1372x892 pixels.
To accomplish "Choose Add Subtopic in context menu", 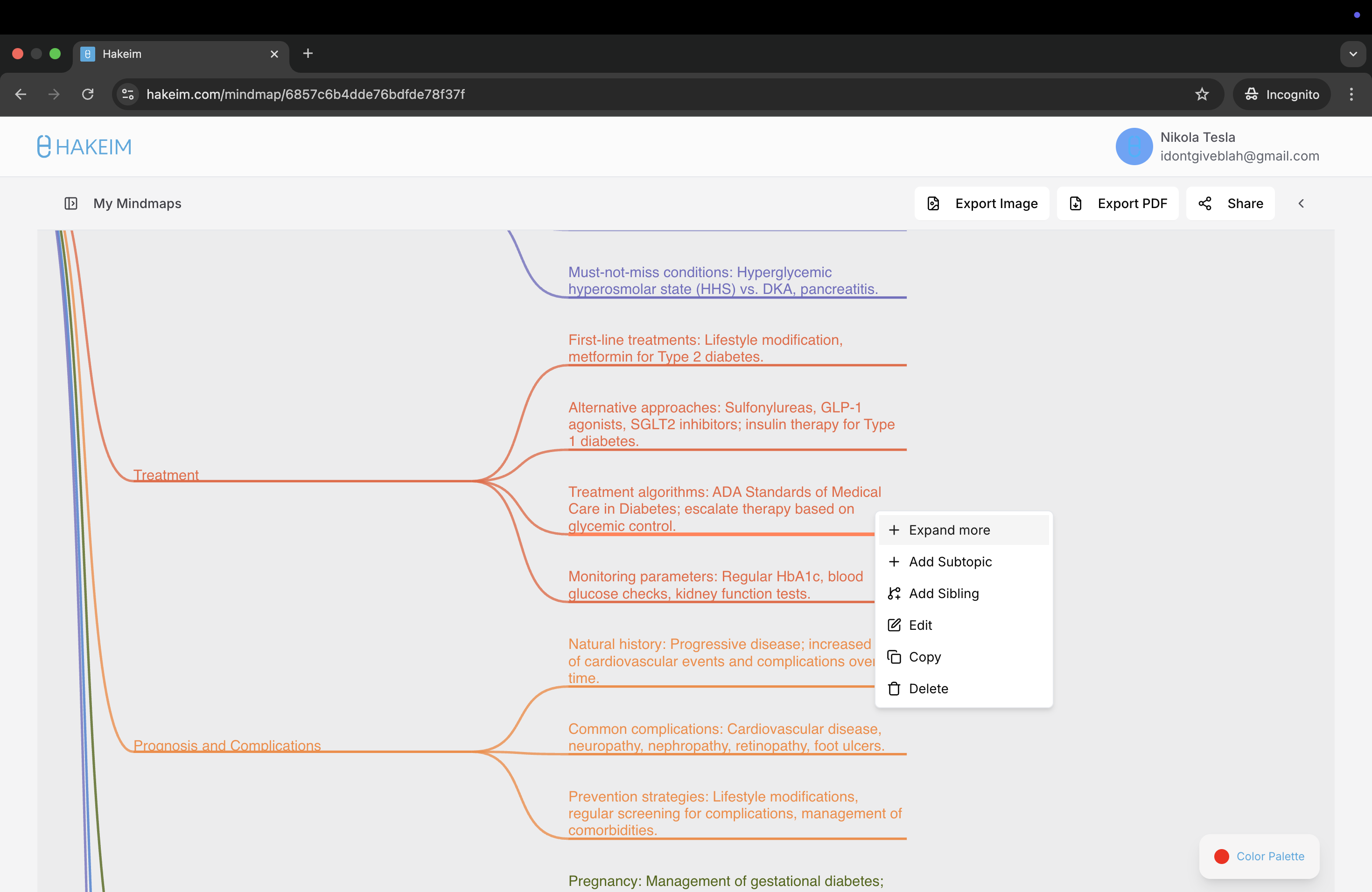I will point(964,562).
